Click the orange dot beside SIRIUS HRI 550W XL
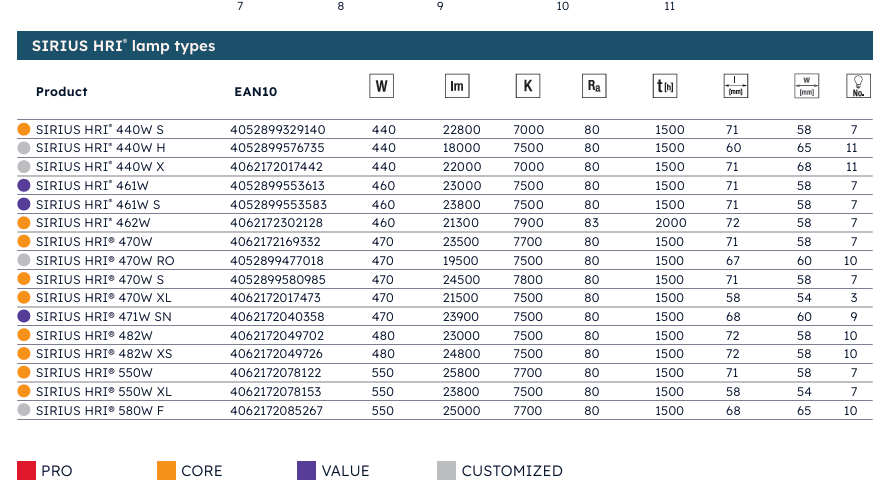The image size is (883, 502). (x=24, y=391)
